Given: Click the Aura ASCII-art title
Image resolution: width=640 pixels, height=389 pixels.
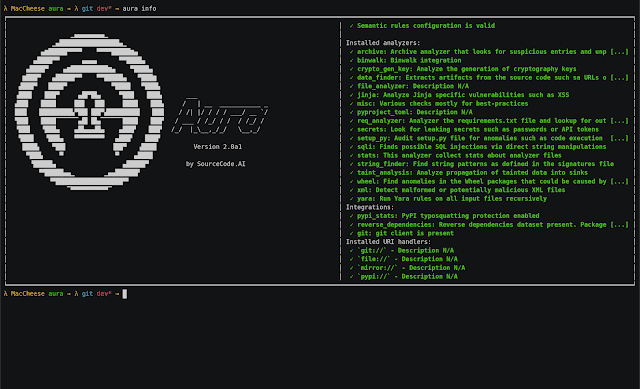Looking at the screenshot, I should coord(220,116).
